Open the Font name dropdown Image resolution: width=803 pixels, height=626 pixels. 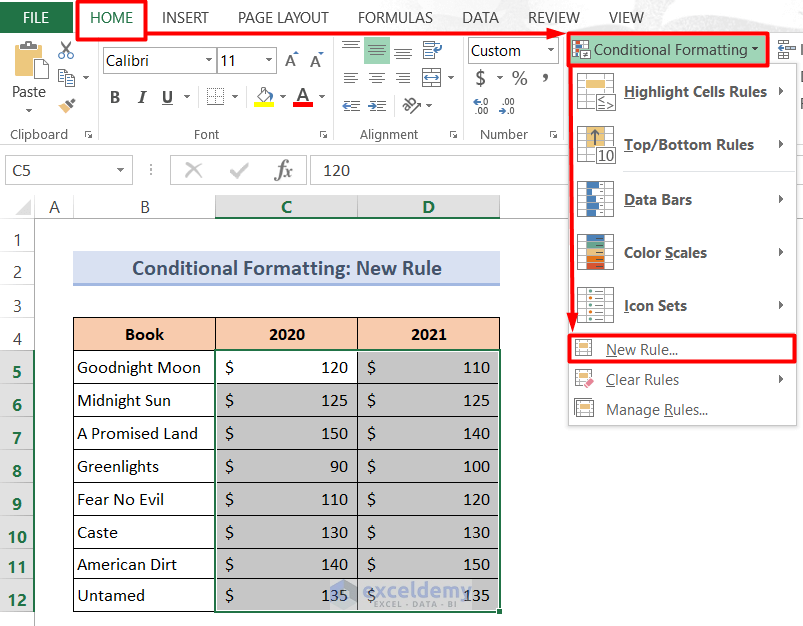point(207,60)
